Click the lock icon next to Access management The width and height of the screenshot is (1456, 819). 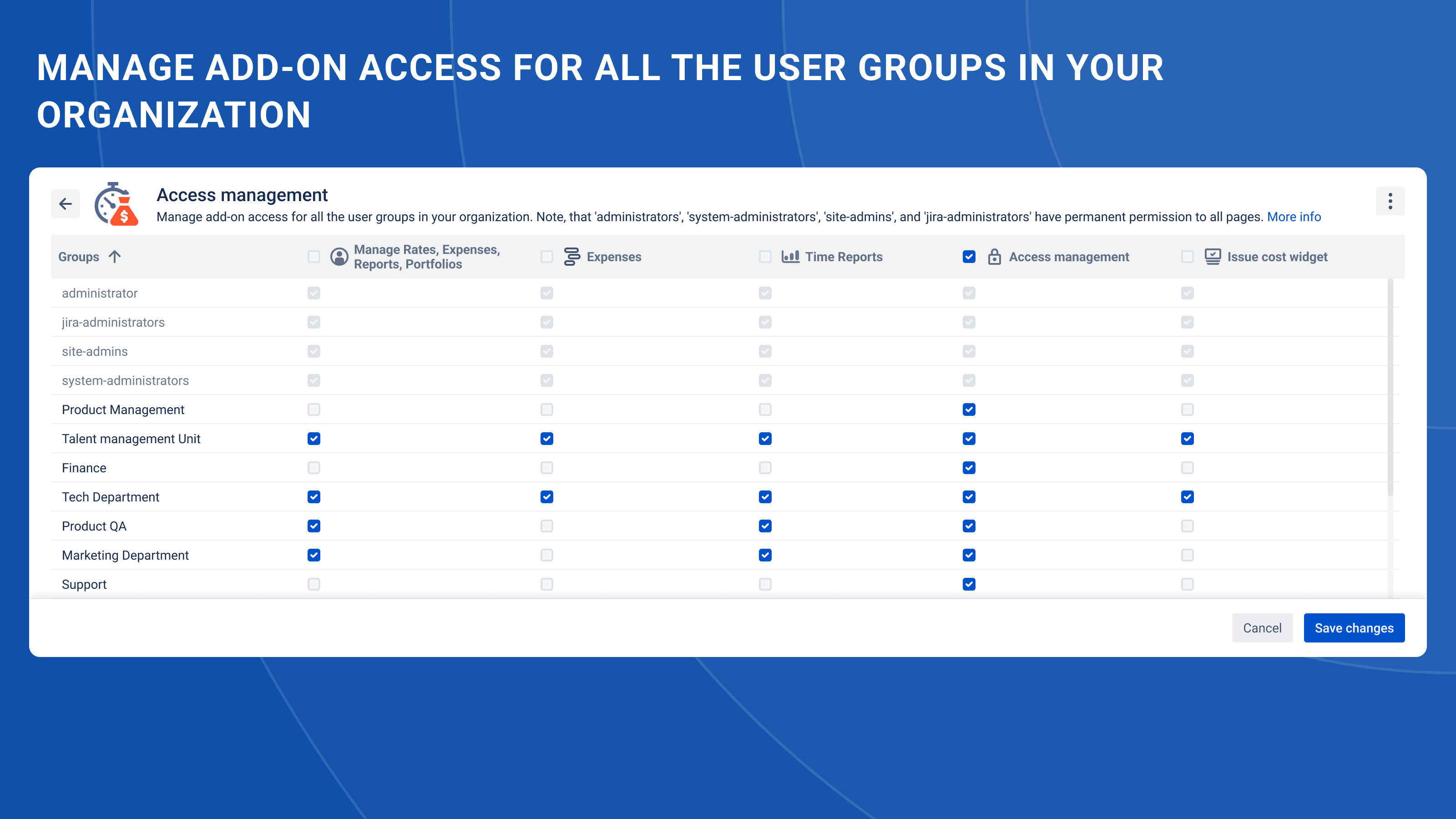[995, 256]
